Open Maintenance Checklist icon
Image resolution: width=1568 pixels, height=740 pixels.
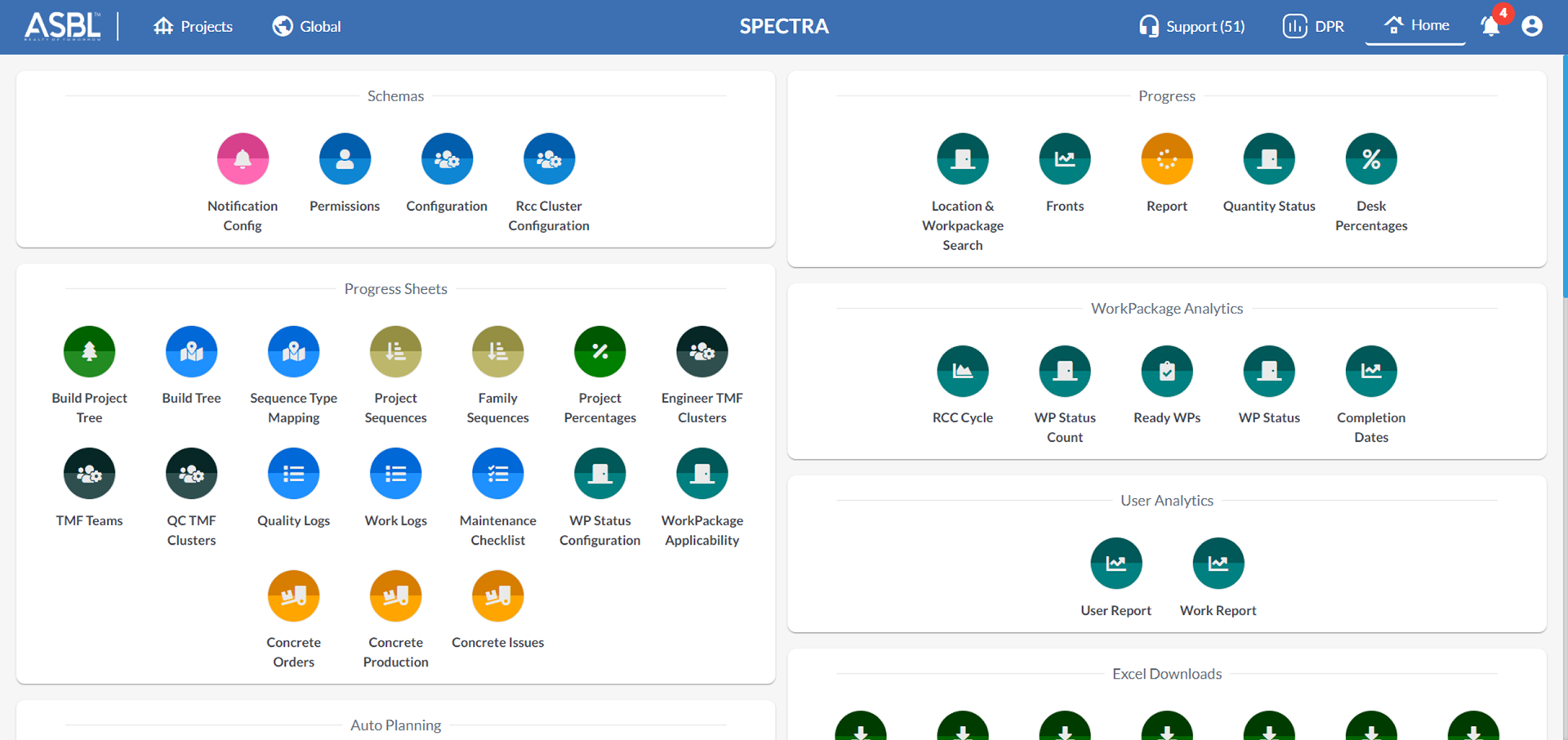pyautogui.click(x=497, y=473)
